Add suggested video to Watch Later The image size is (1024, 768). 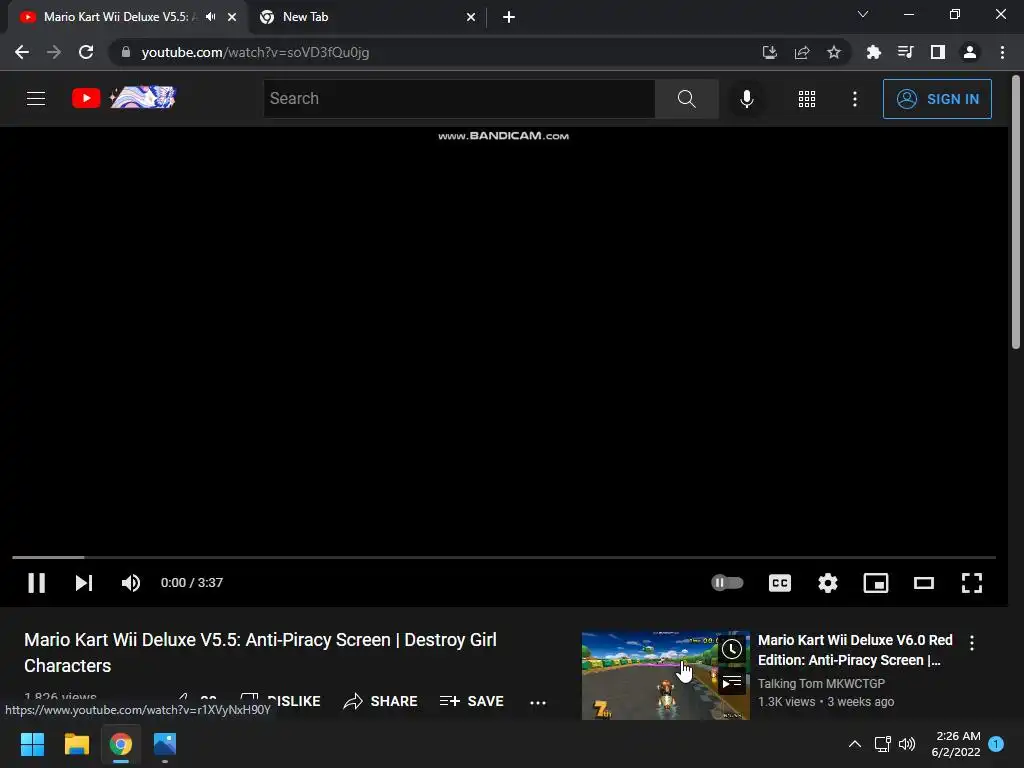click(732, 649)
